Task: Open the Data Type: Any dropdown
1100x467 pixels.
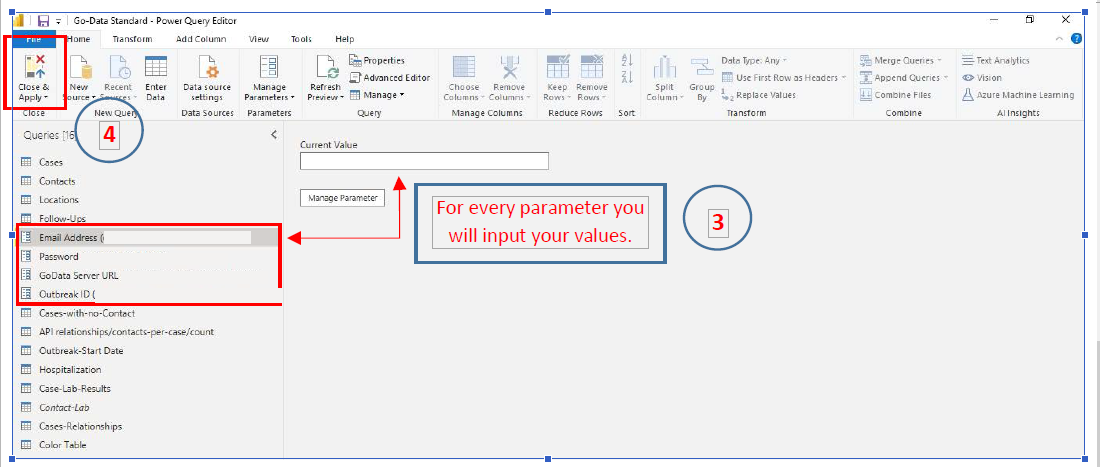Action: pyautogui.click(x=757, y=60)
